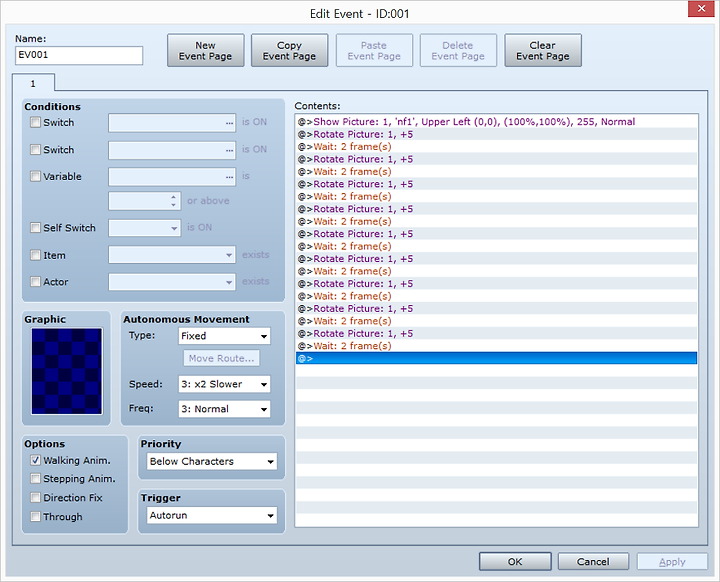The width and height of the screenshot is (720, 582).
Task: Select event page tab 1
Action: 33,84
